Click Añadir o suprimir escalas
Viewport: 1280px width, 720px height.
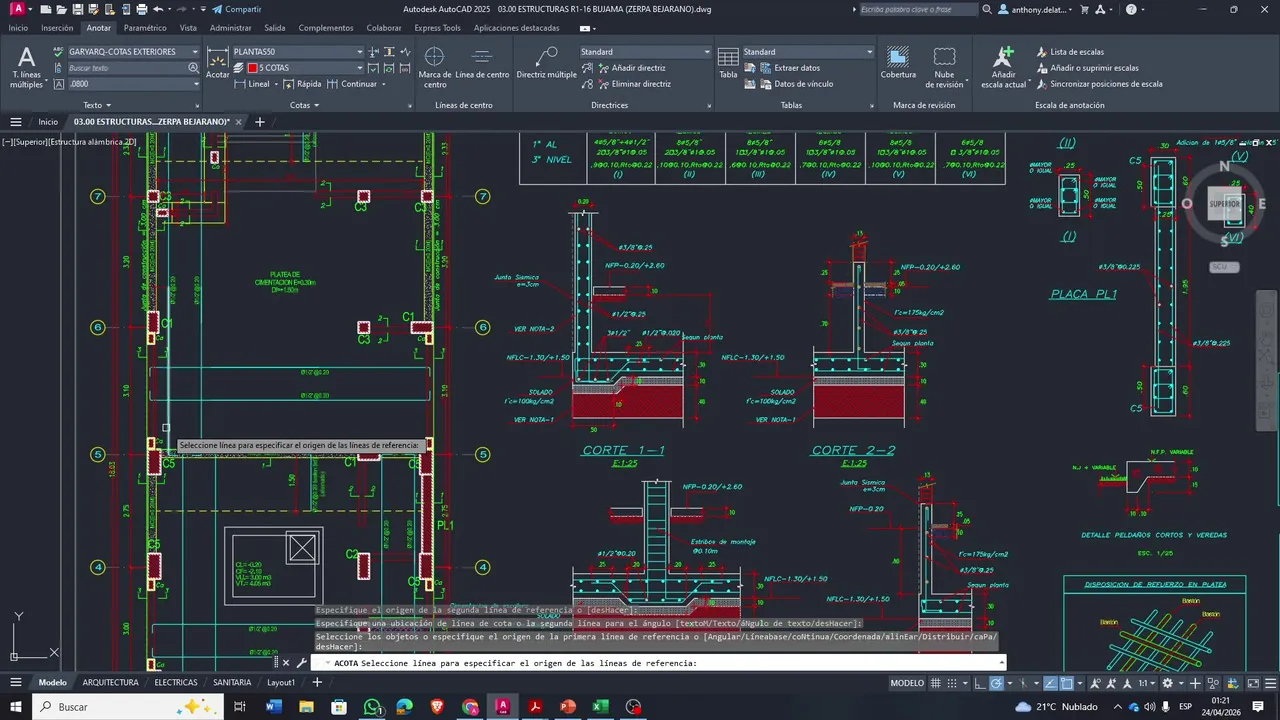tap(1087, 68)
